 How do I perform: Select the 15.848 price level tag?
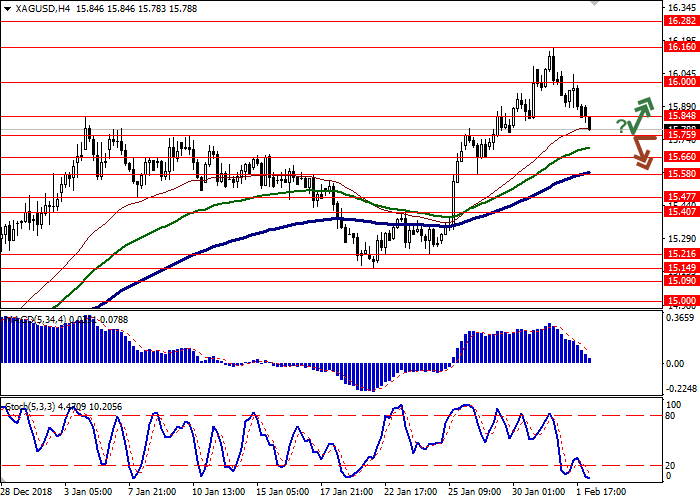pyautogui.click(x=680, y=115)
